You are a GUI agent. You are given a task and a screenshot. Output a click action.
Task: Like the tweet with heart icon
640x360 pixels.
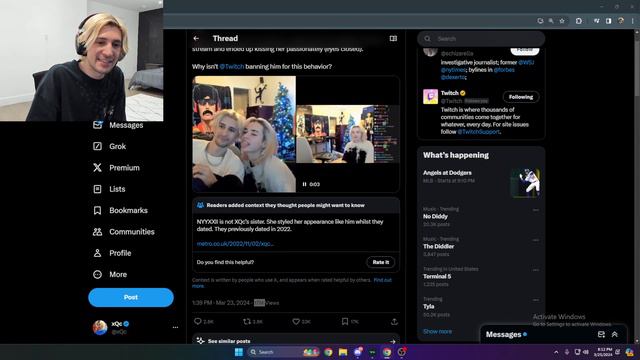(x=296, y=322)
